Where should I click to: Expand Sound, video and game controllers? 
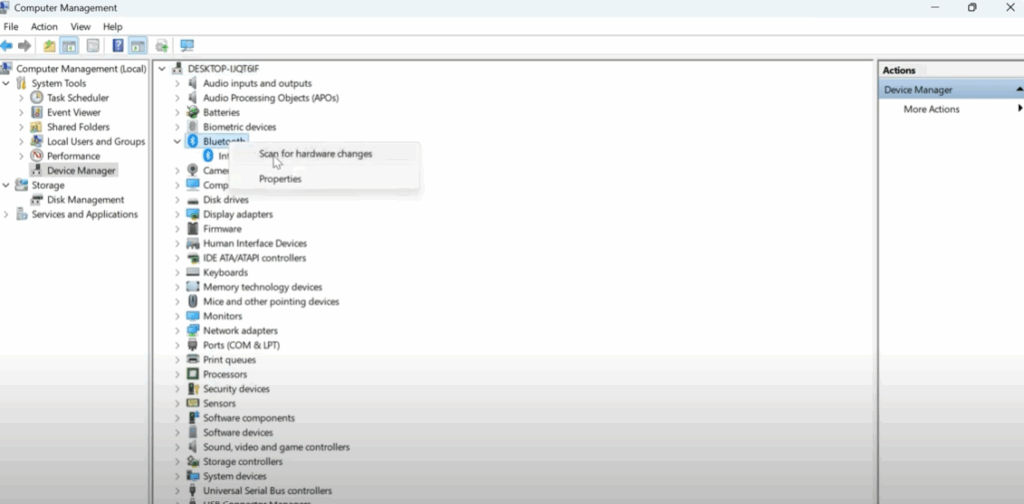click(177, 447)
